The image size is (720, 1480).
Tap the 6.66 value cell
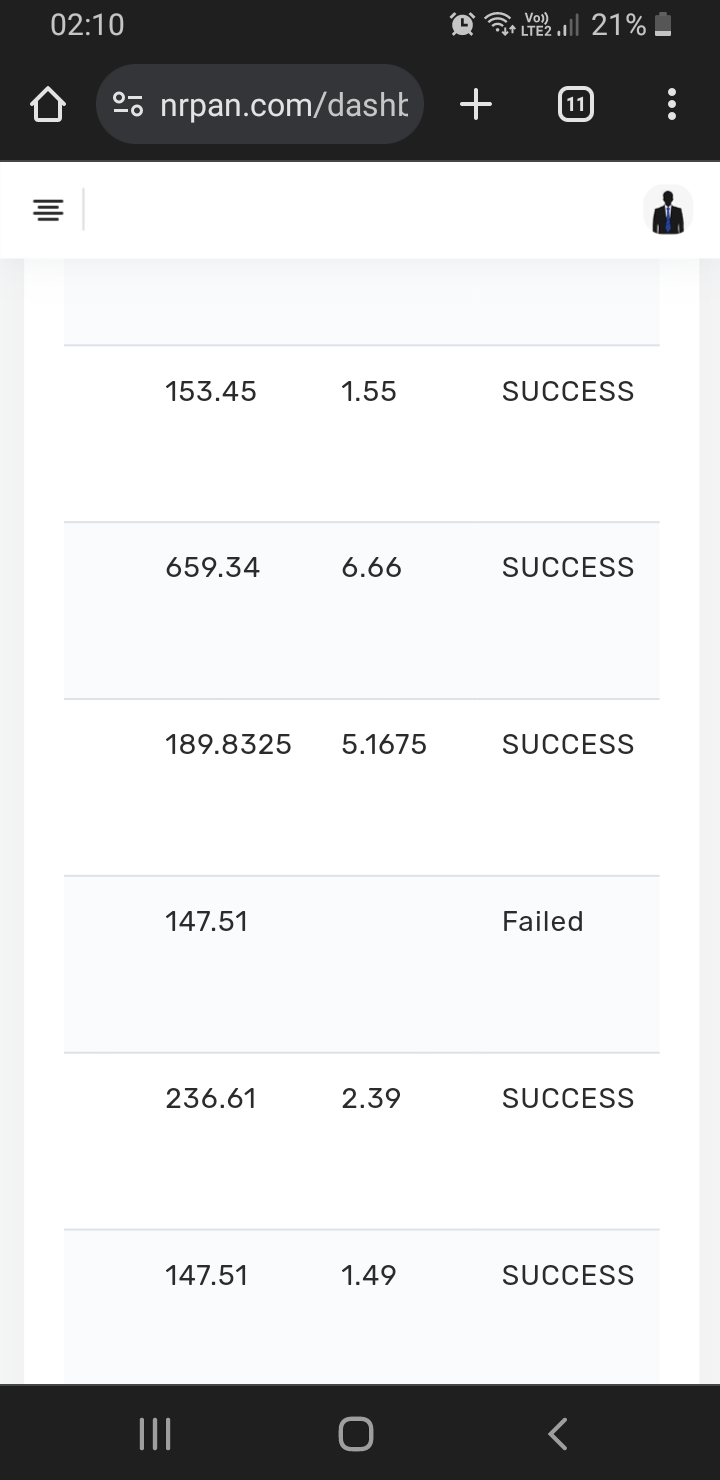pos(371,567)
